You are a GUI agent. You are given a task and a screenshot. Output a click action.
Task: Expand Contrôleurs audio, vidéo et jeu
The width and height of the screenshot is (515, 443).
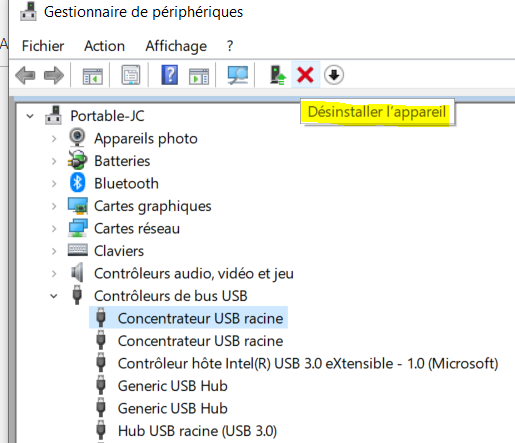point(54,274)
